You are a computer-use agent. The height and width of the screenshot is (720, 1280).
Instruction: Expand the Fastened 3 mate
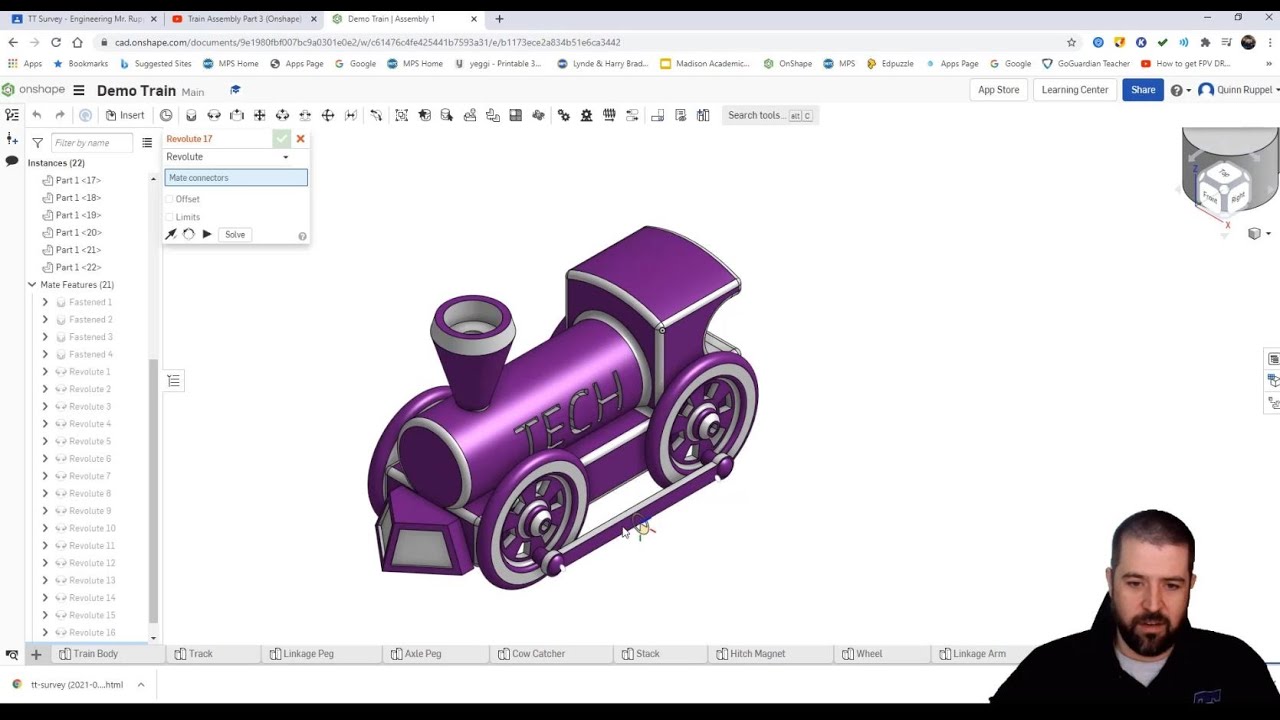click(x=45, y=337)
